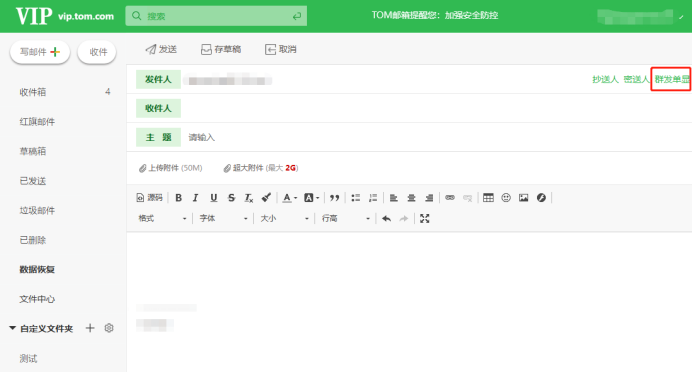Open the background color picker
Image resolution: width=692 pixels, height=373 pixels.
(312, 198)
